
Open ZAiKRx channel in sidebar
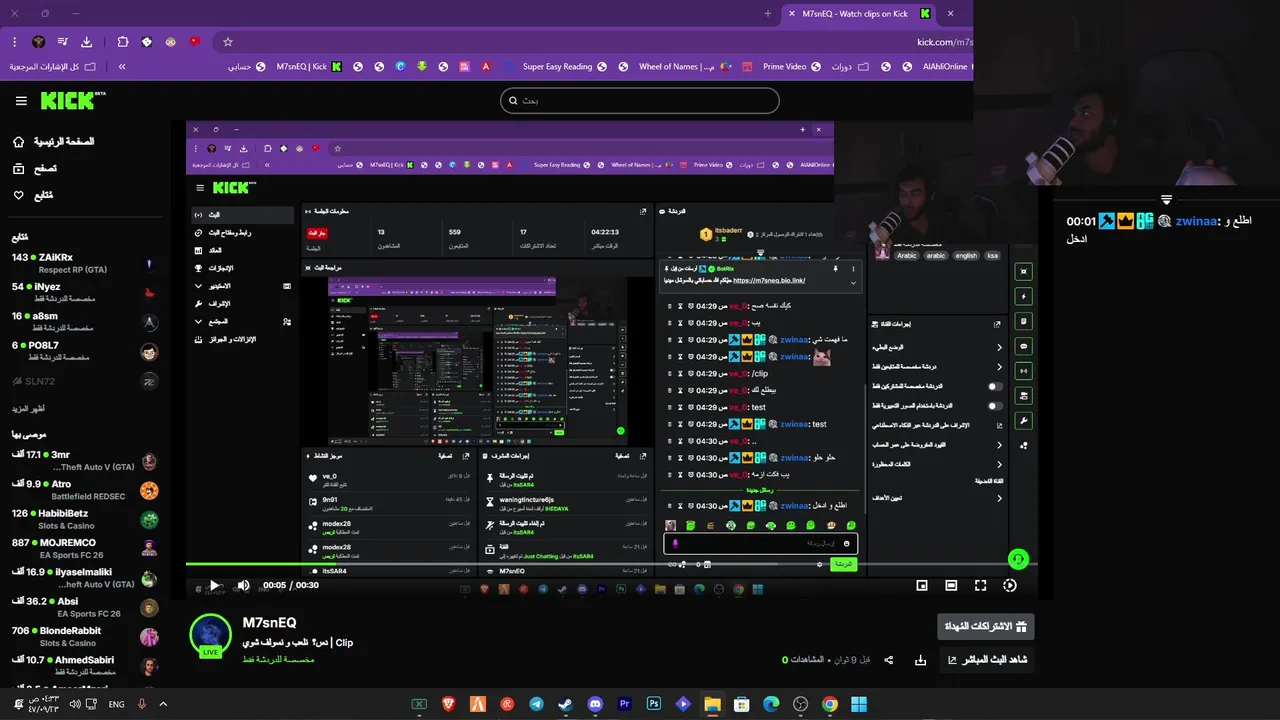pyautogui.click(x=85, y=263)
